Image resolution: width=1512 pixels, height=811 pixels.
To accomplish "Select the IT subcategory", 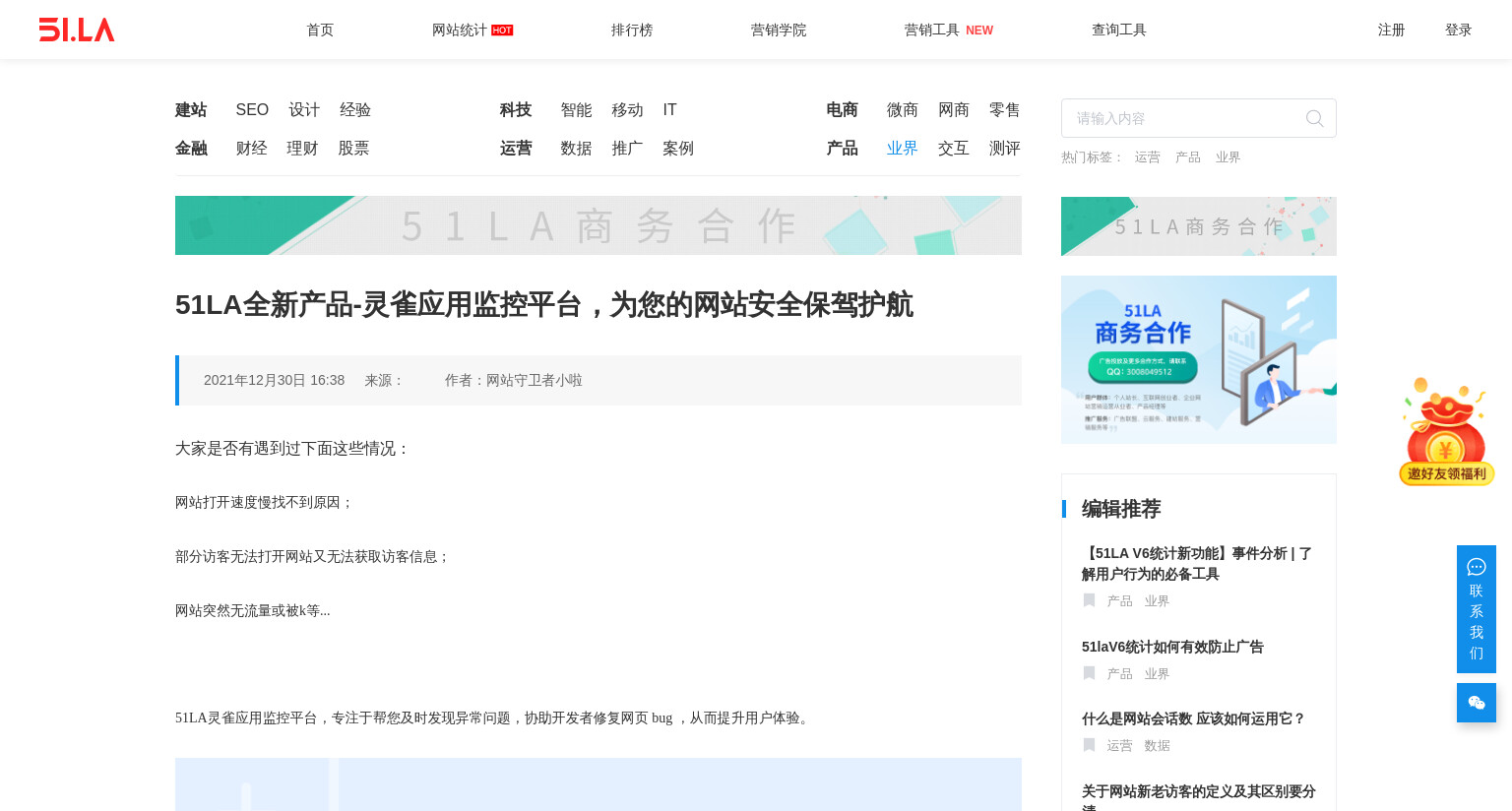I will 669,110.
